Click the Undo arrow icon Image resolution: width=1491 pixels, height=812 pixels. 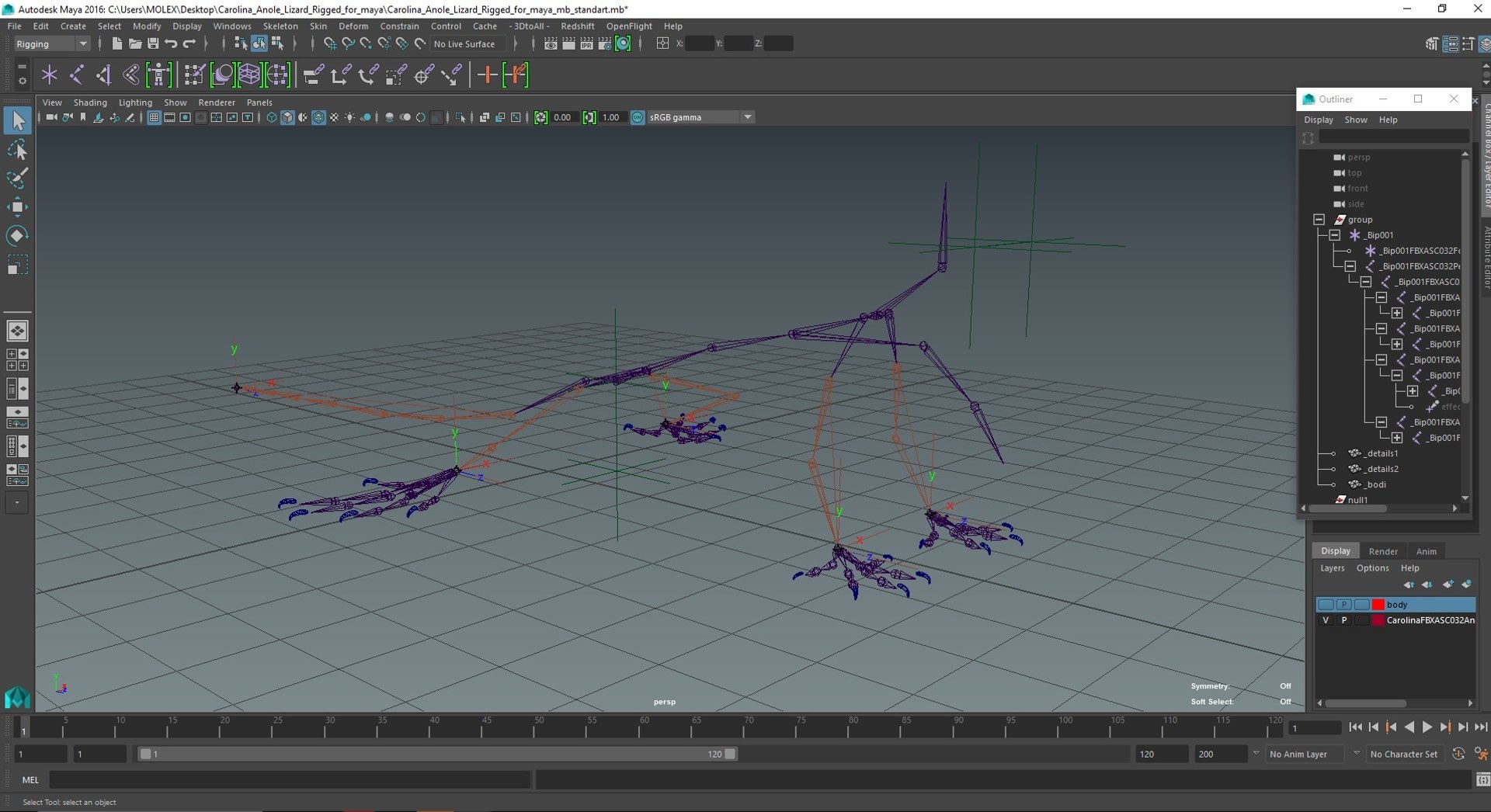click(171, 43)
